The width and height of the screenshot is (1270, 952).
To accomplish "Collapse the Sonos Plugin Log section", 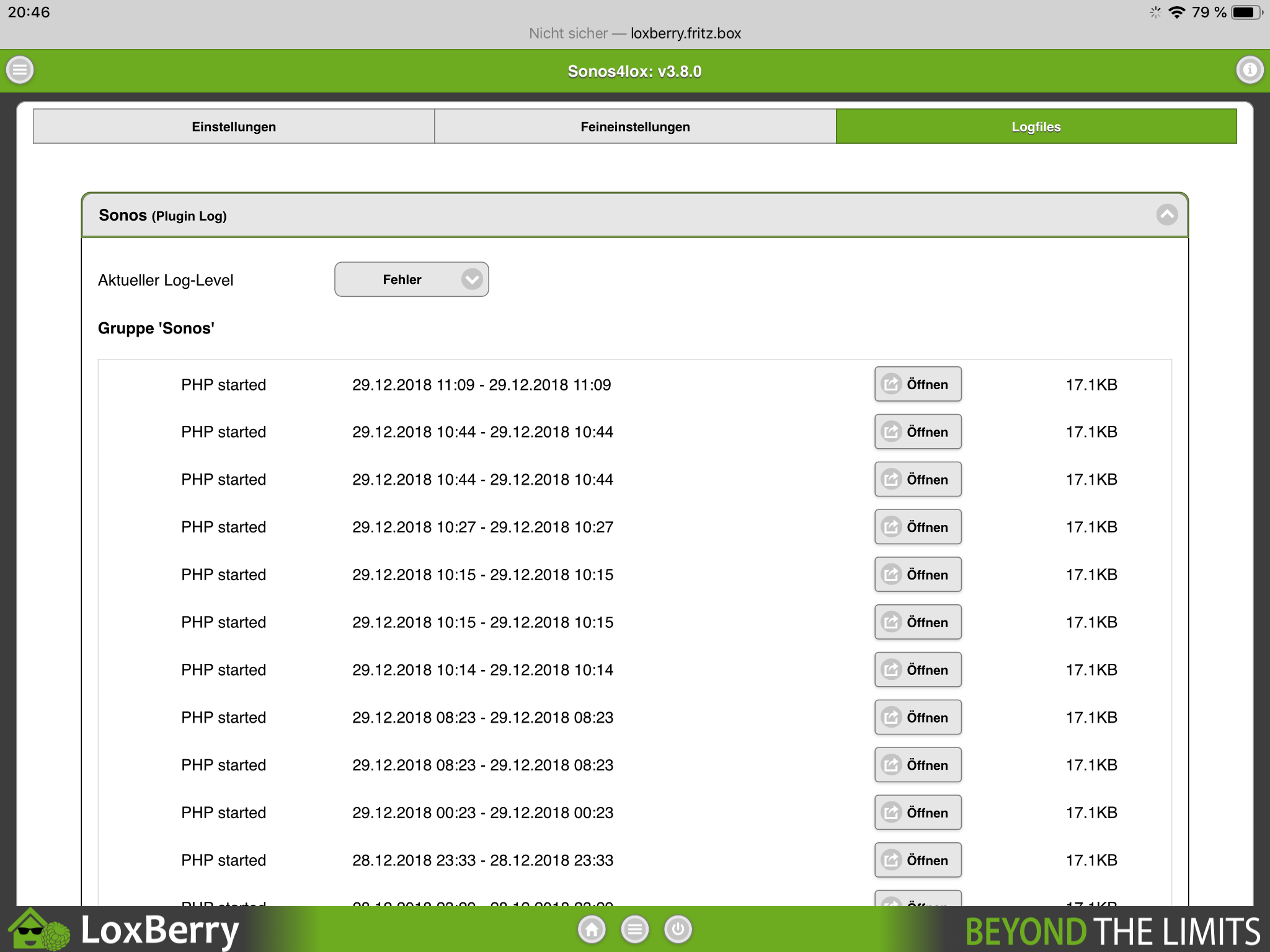I will [1166, 215].
